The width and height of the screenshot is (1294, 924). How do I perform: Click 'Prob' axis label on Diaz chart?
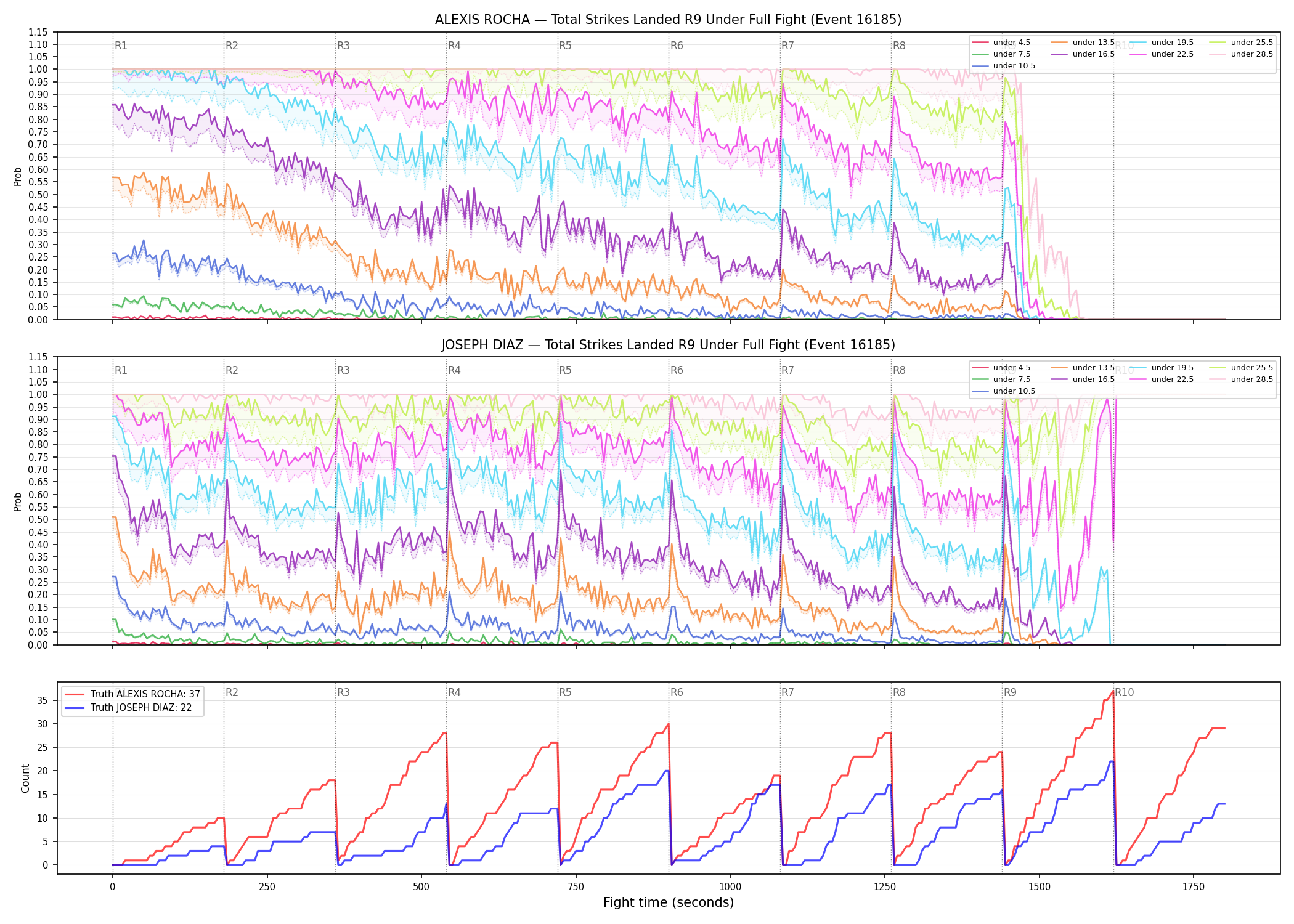(18, 501)
